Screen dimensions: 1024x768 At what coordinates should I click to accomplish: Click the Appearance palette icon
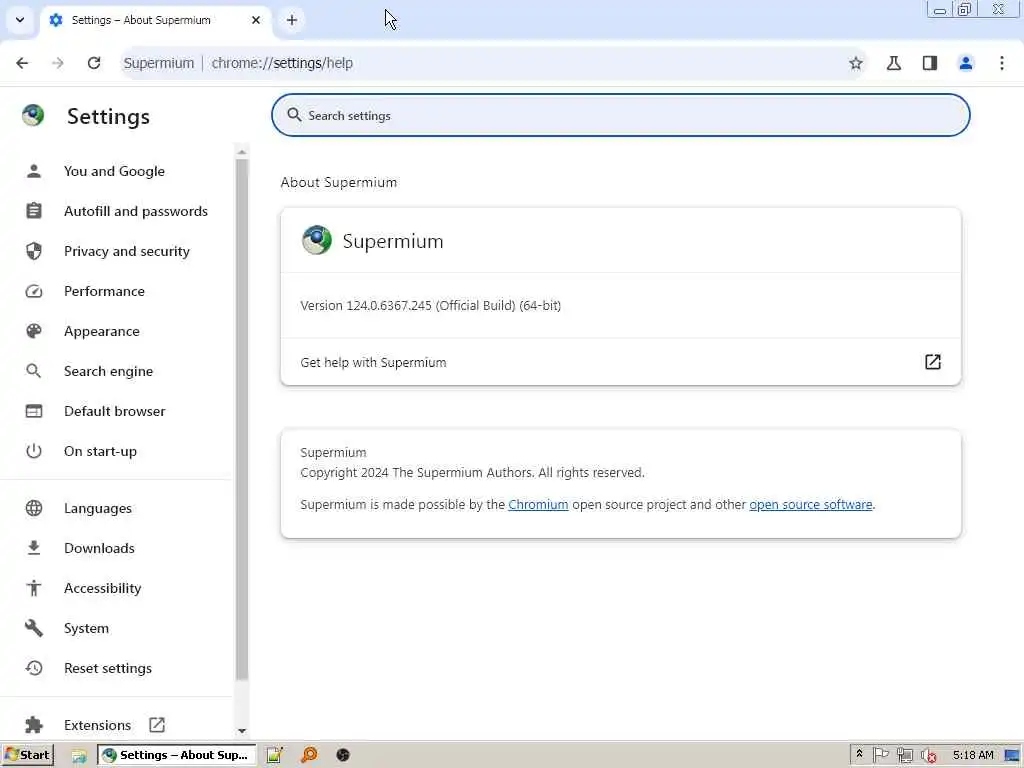(34, 331)
